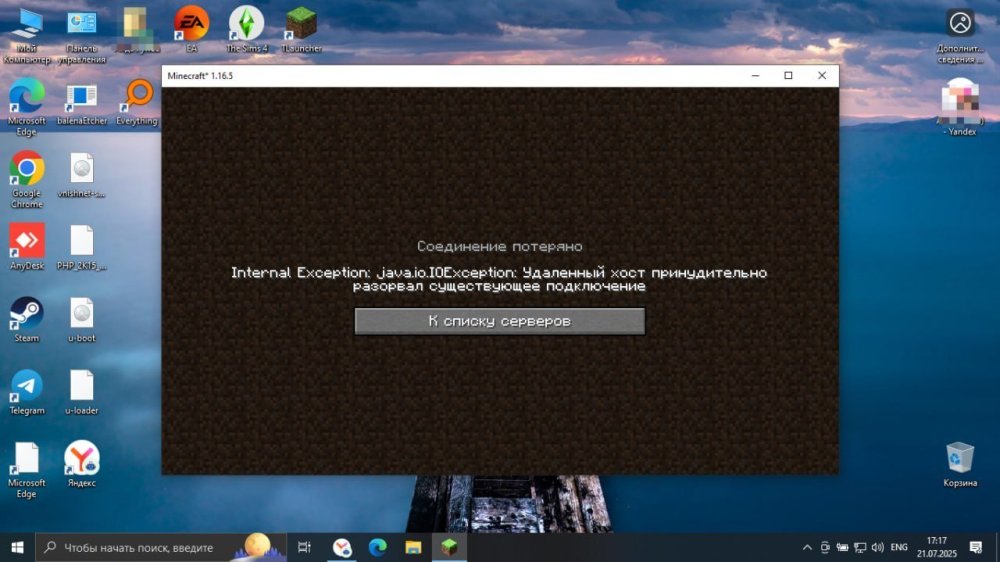1000x562 pixels.
Task: Select the PHP_2K15 file icon
Action: coord(82,247)
